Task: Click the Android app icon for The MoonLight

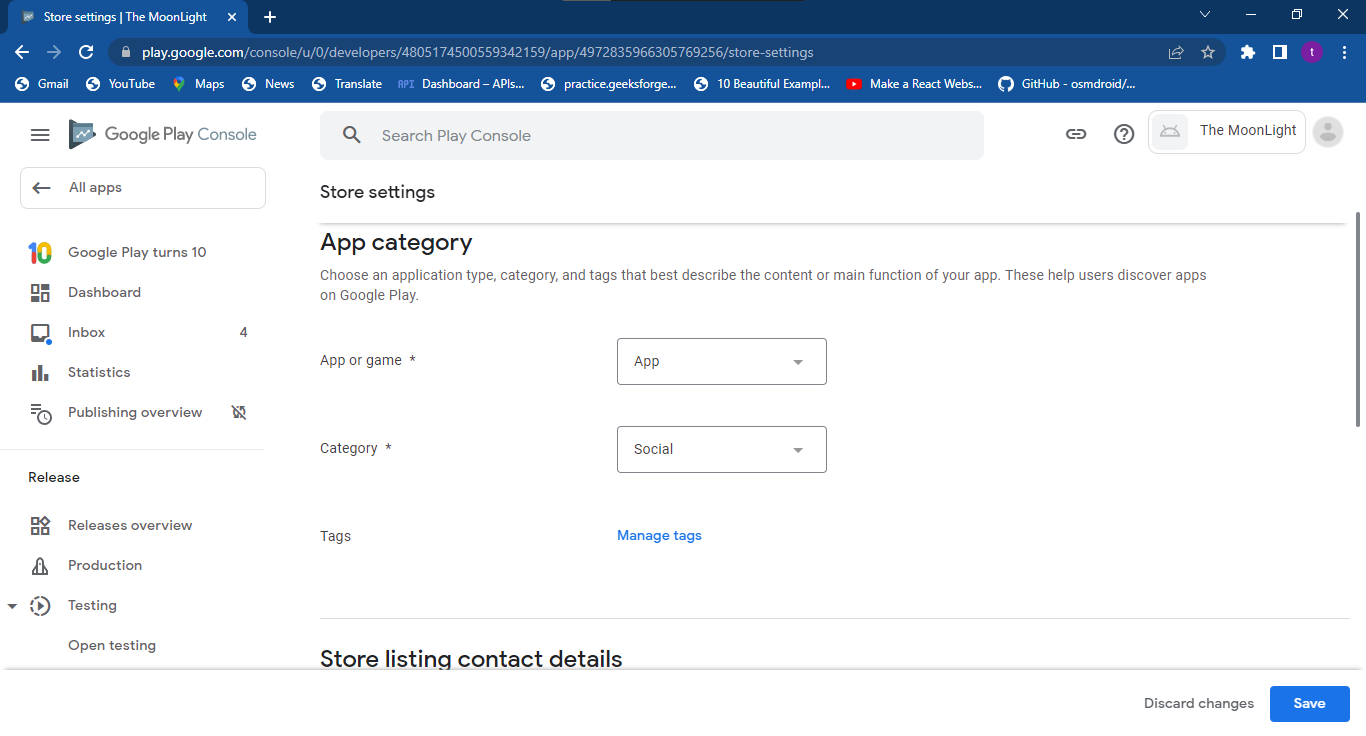Action: (x=1170, y=131)
